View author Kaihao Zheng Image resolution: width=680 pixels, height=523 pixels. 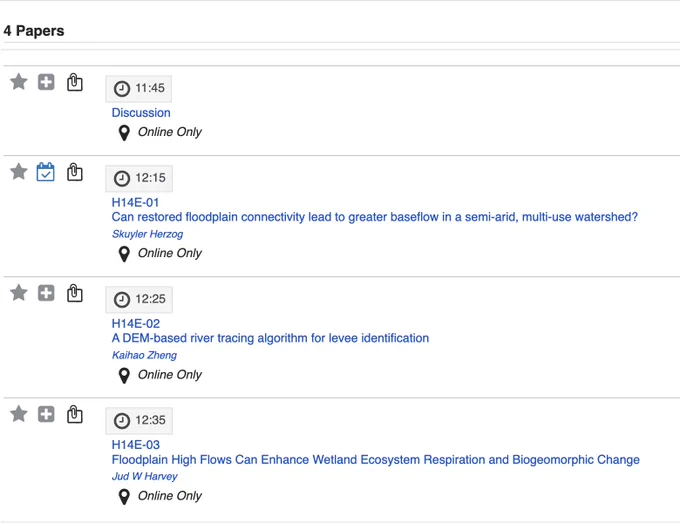(144, 355)
